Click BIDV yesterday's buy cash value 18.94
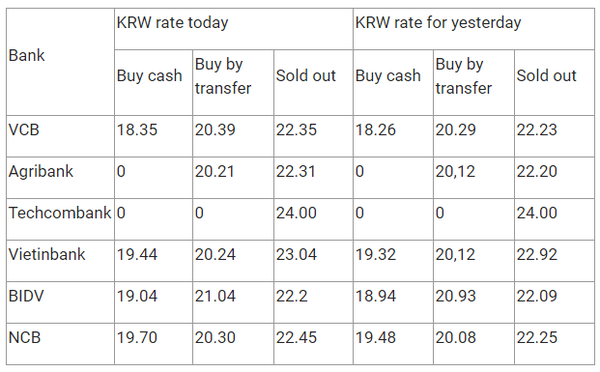Viewport: 600px width, 372px height. point(376,296)
